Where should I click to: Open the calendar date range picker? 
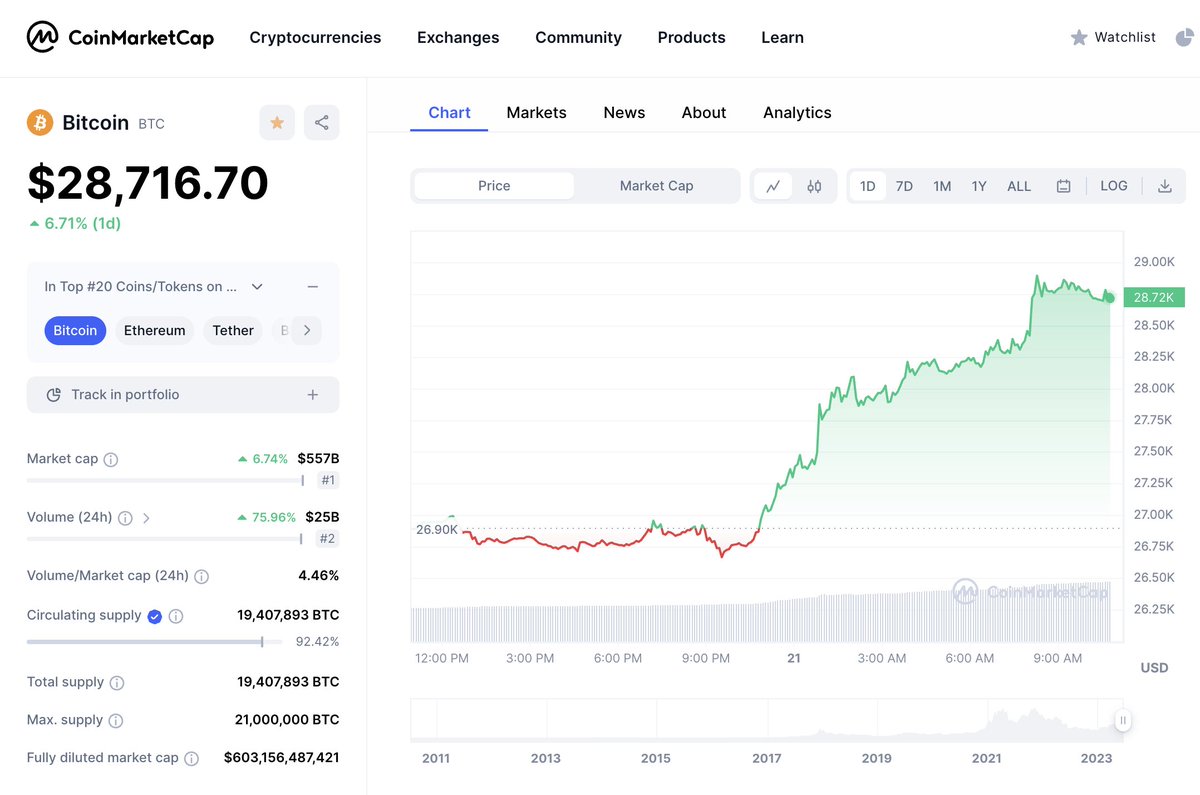(x=1064, y=186)
